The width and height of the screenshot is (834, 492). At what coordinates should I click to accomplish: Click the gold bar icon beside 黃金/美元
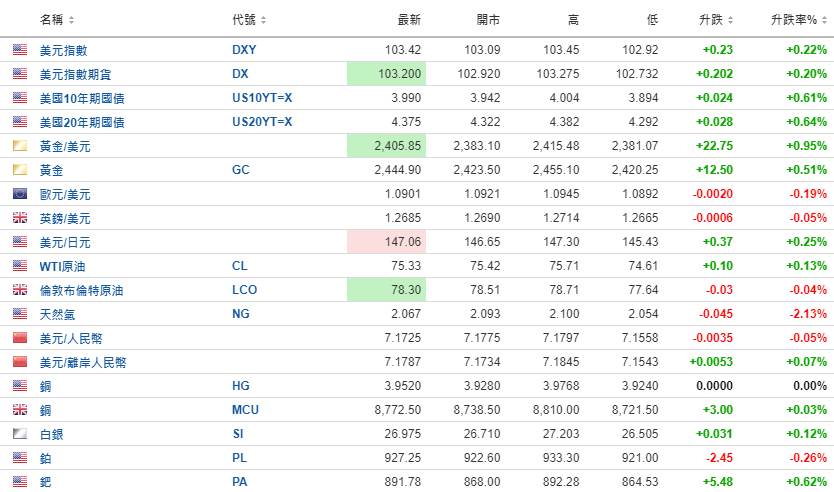click(20, 146)
